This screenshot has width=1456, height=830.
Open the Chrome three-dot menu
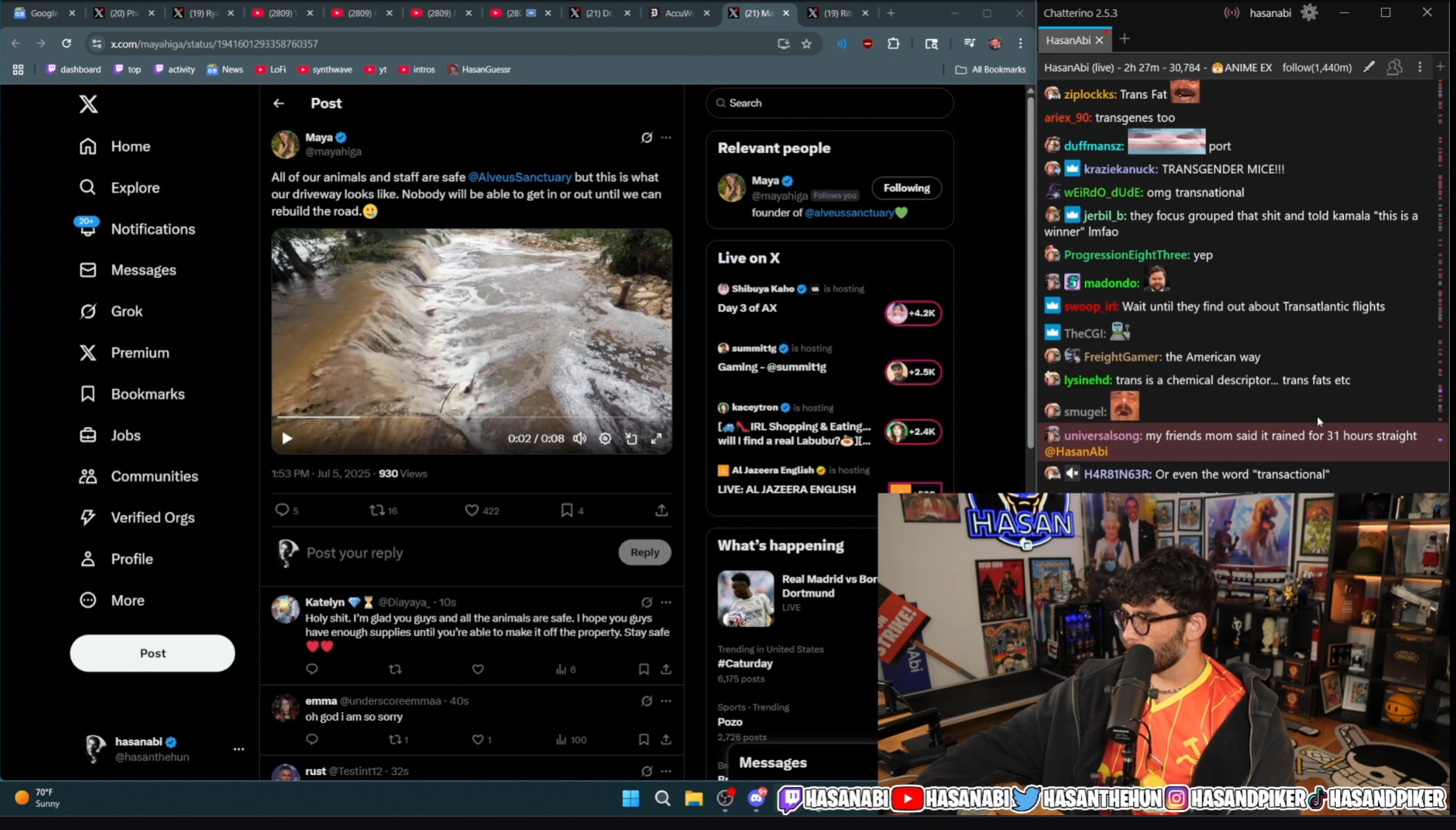click(1020, 43)
